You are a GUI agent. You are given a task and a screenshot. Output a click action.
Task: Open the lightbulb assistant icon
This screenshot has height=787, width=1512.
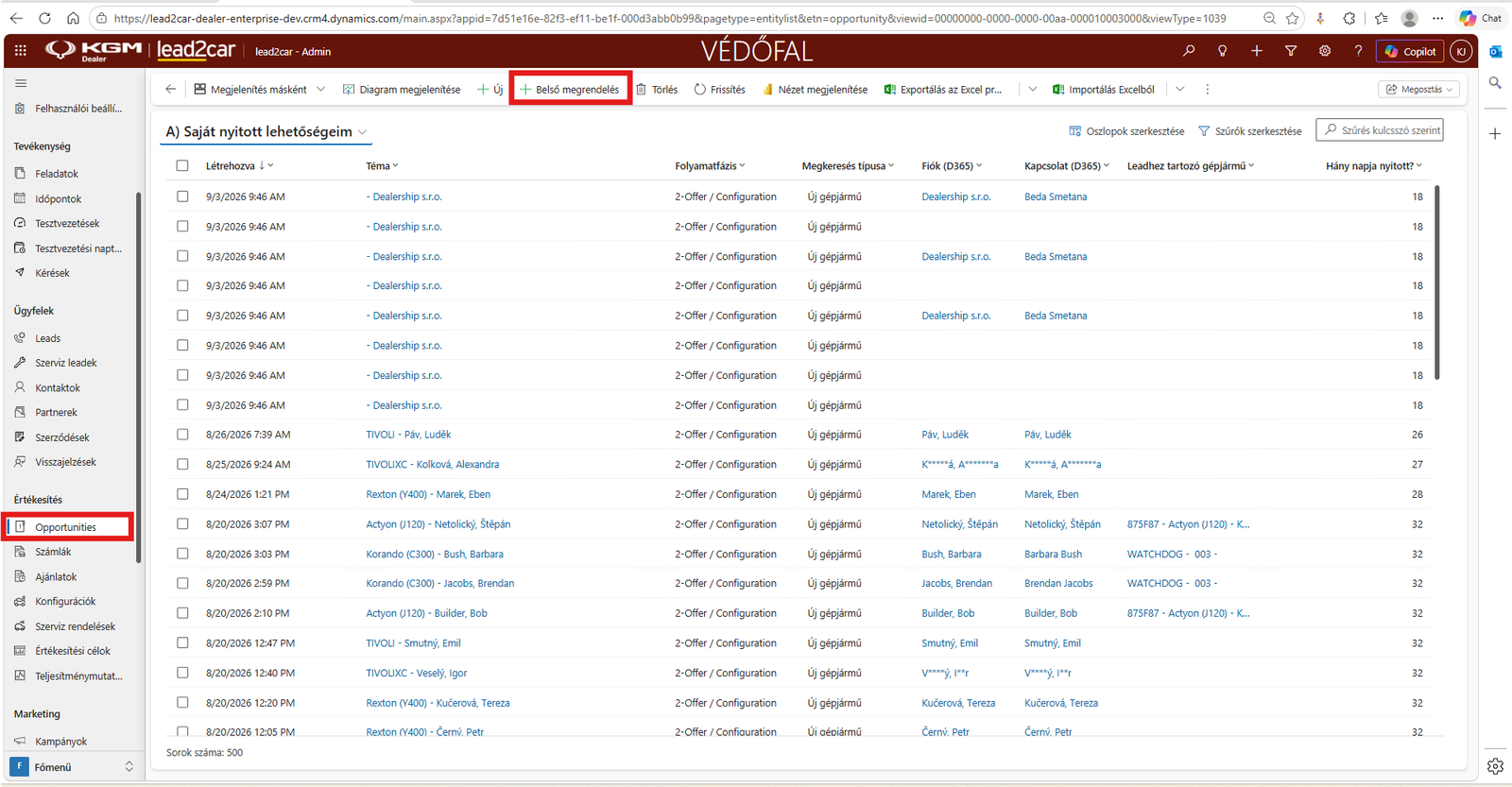tap(1223, 51)
